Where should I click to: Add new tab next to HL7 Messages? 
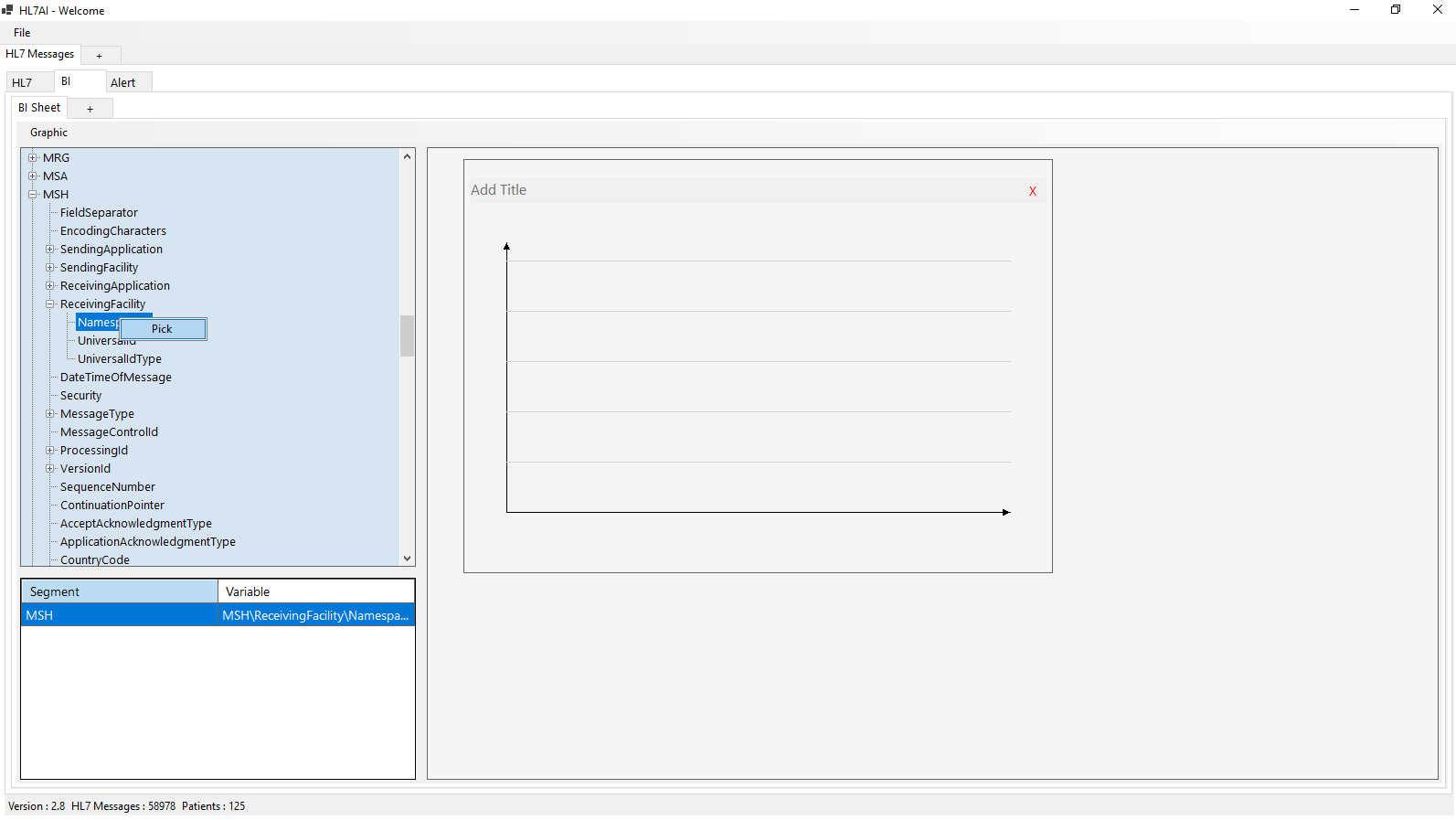tap(100, 56)
